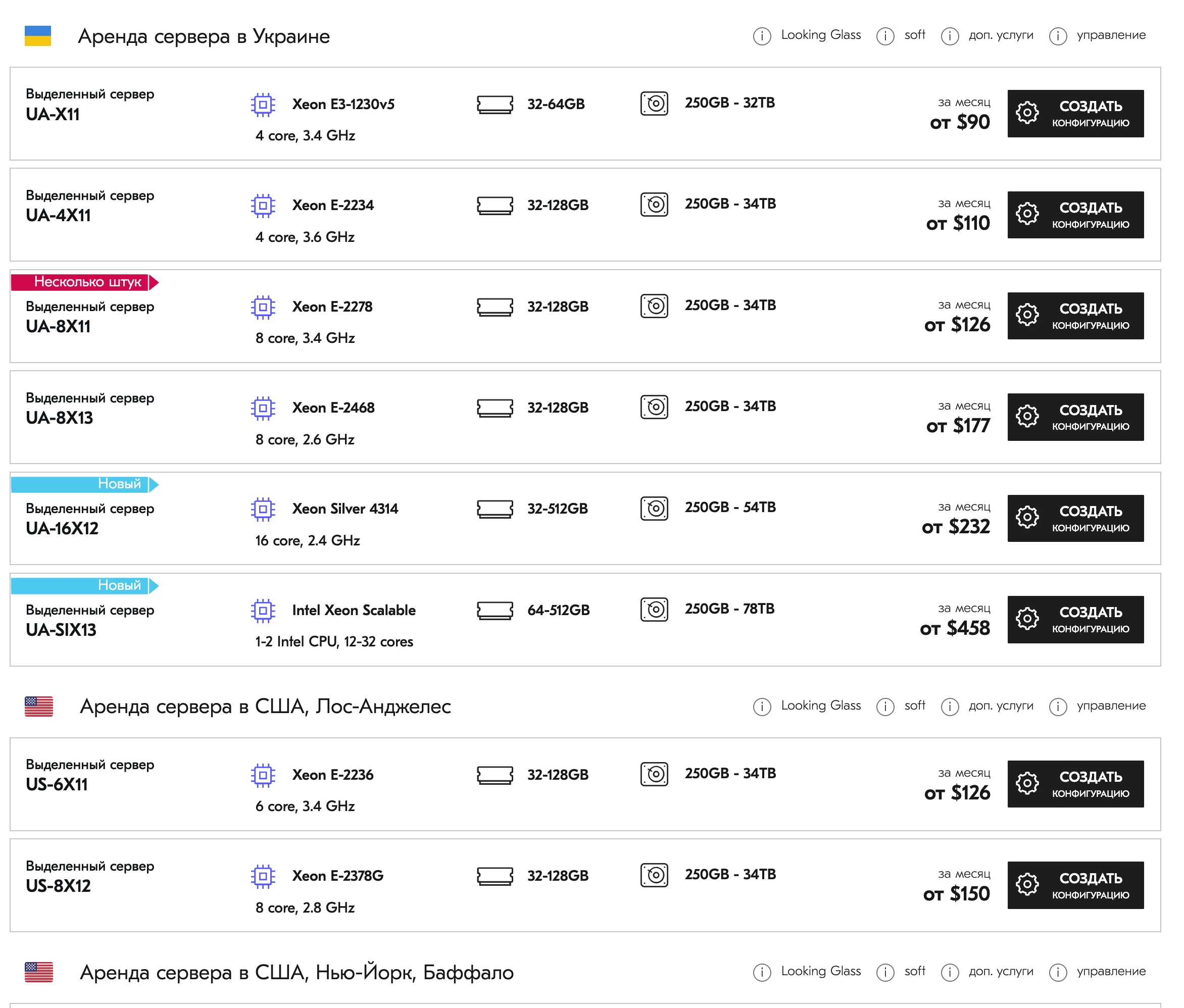Click the disk icon in the UA-8X11 row
The width and height of the screenshot is (1184, 1008).
pos(654,306)
